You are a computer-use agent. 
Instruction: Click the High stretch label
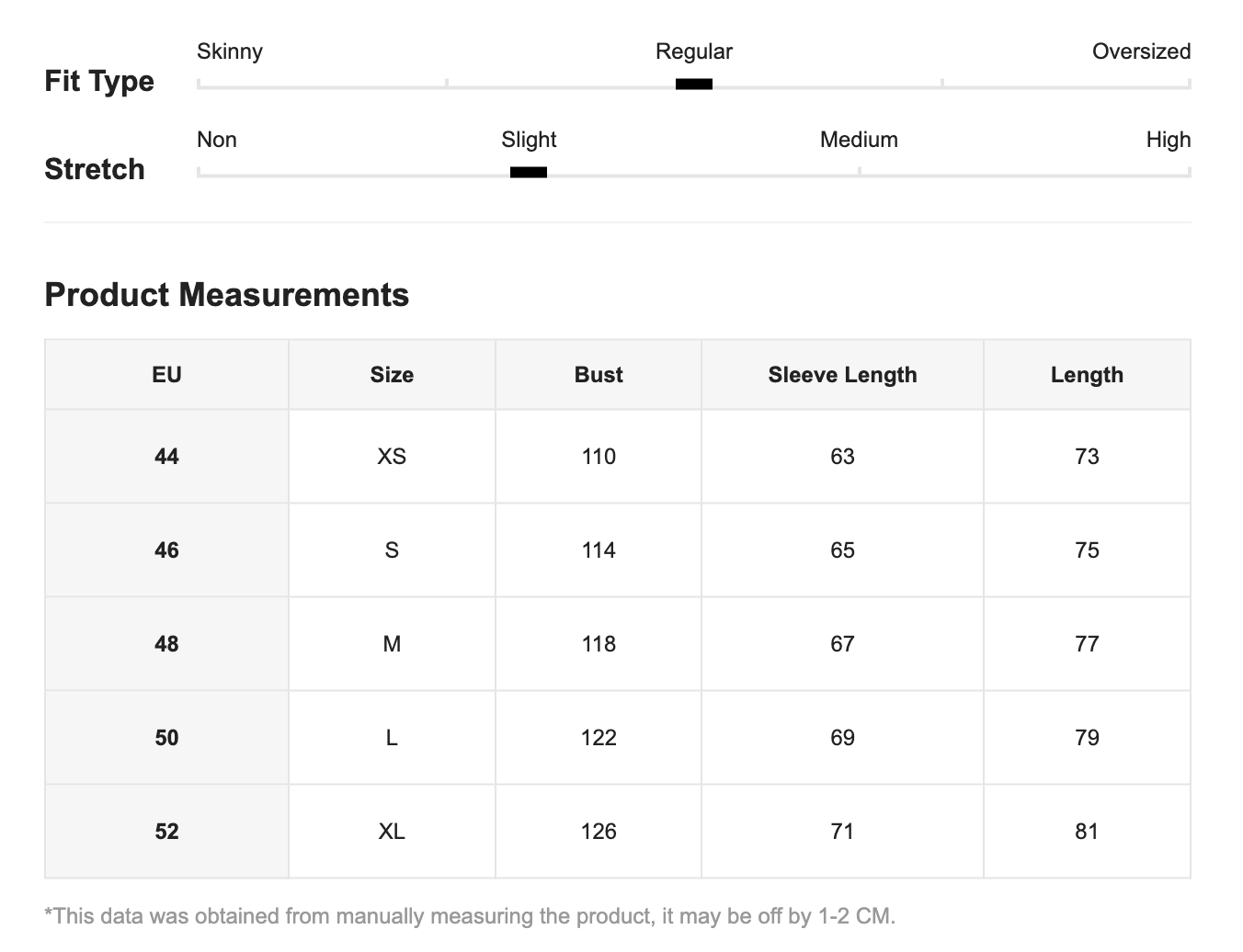coord(1168,140)
